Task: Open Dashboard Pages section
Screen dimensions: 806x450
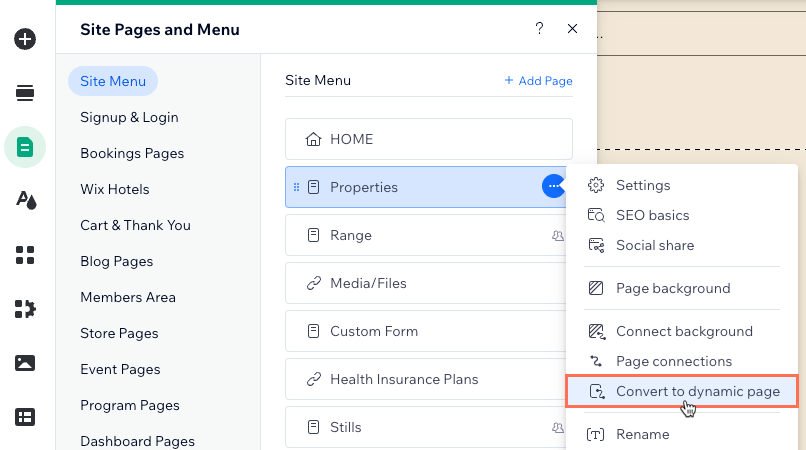Action: pos(137,441)
